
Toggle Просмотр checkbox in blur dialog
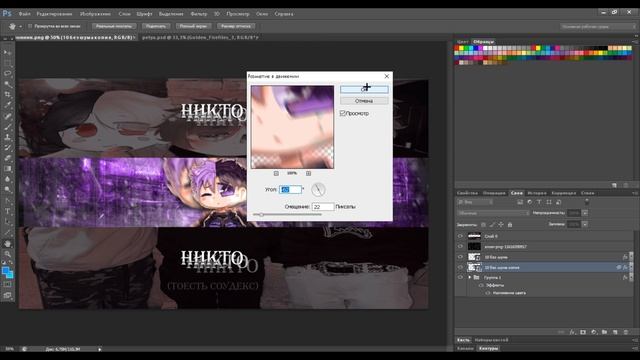click(342, 113)
